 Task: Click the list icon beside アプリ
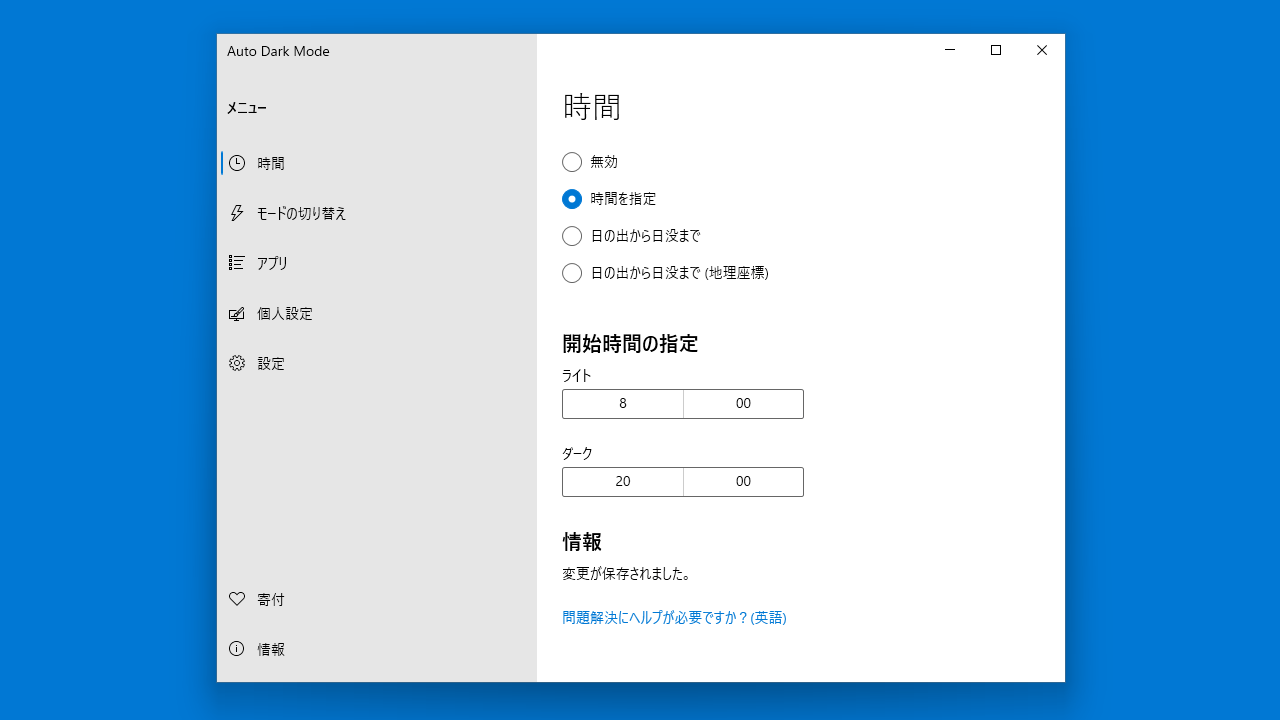coord(237,263)
